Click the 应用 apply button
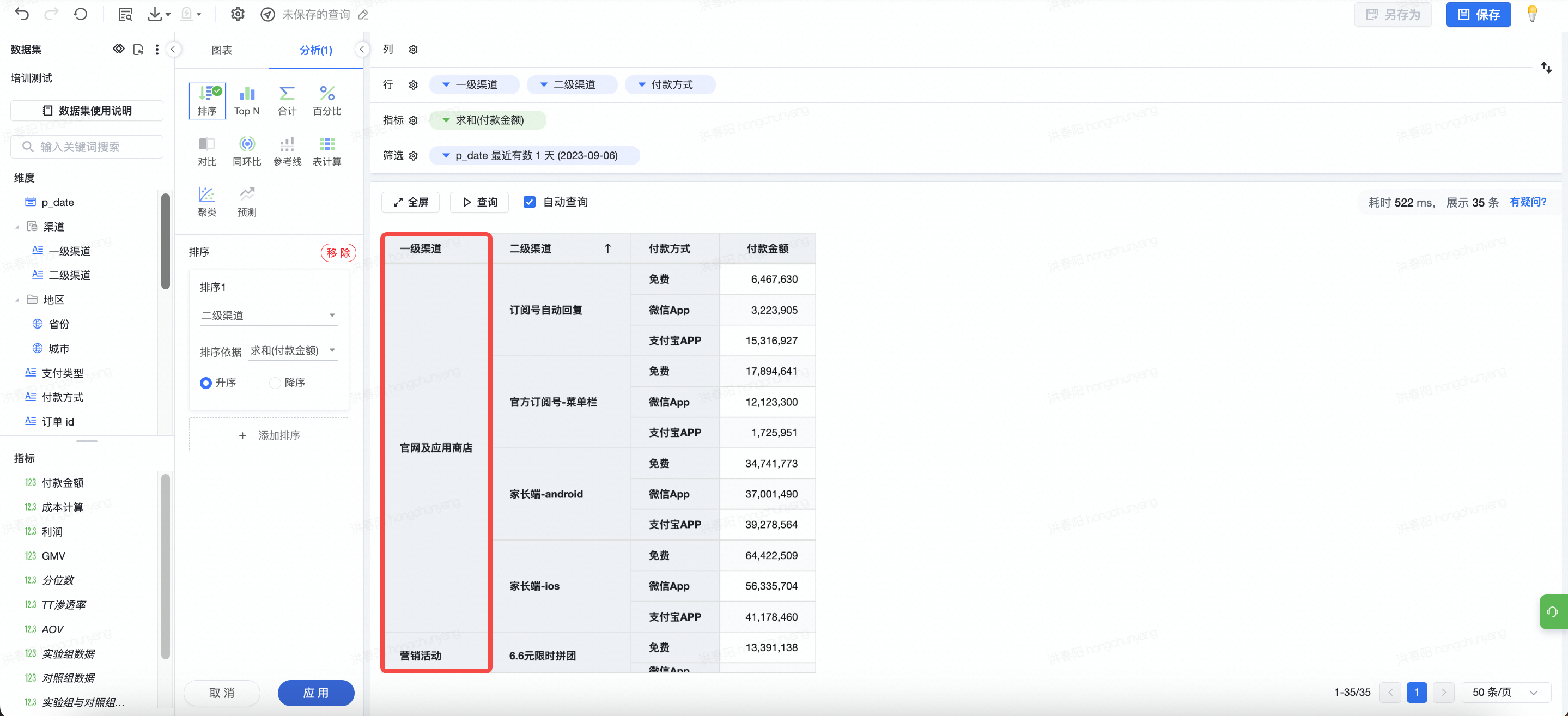This screenshot has width=1568, height=716. pyautogui.click(x=316, y=693)
